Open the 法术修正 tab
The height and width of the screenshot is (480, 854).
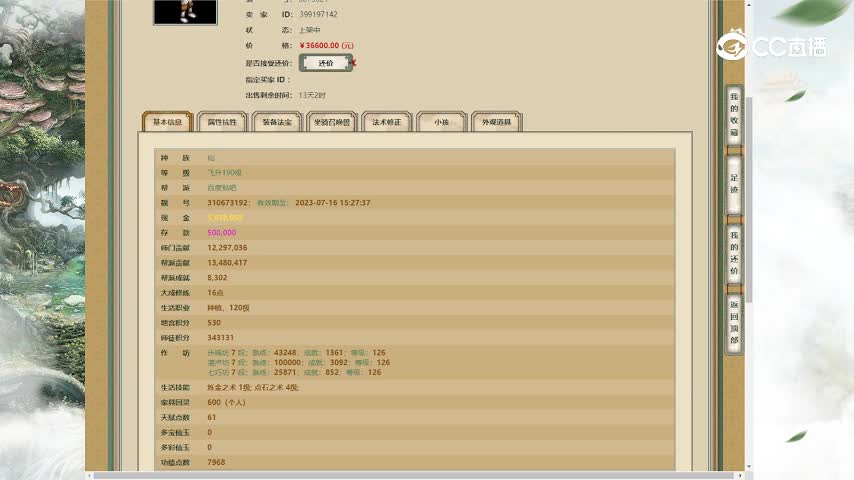(387, 122)
